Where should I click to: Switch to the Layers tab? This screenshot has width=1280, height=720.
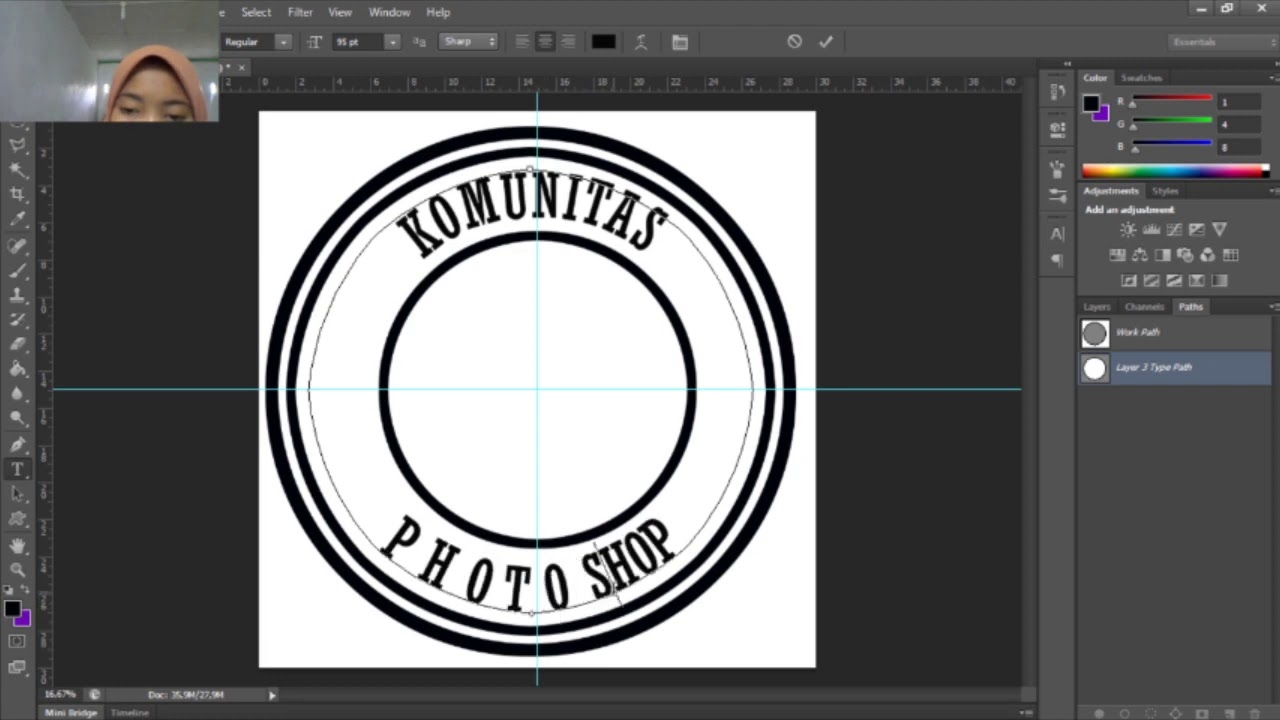click(x=1097, y=307)
